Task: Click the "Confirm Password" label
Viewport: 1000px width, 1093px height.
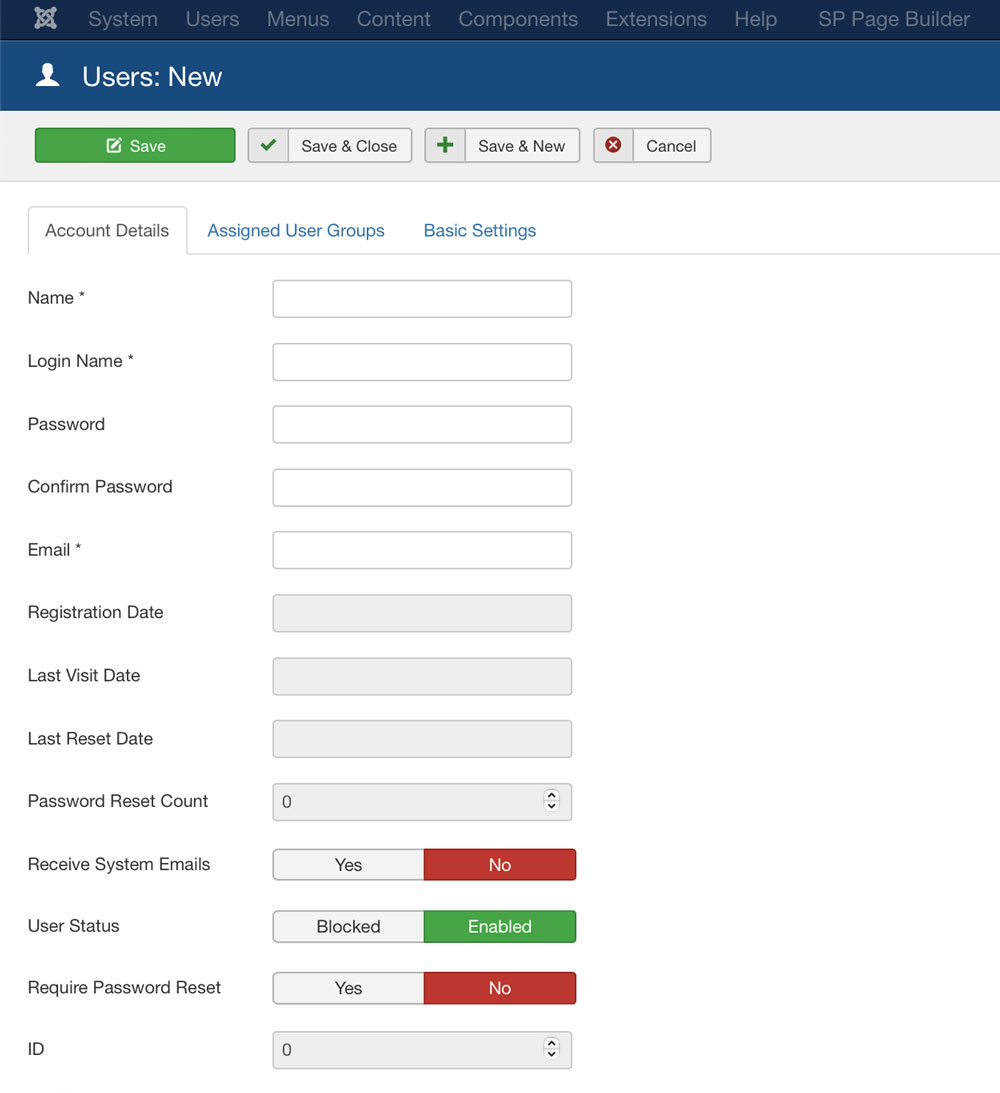Action: [x=100, y=487]
